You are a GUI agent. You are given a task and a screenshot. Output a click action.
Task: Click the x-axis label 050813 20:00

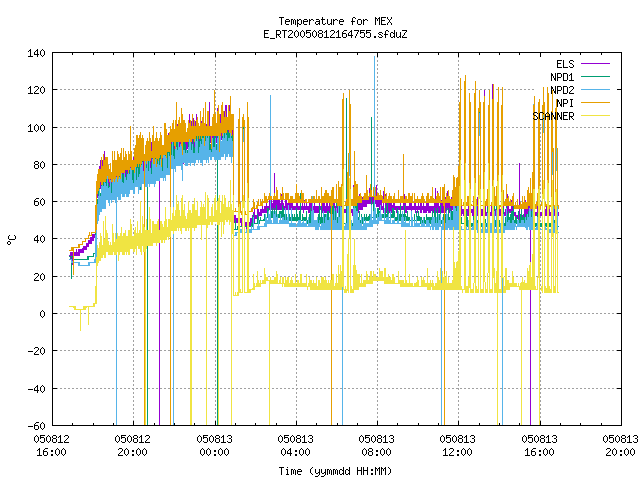620,446
